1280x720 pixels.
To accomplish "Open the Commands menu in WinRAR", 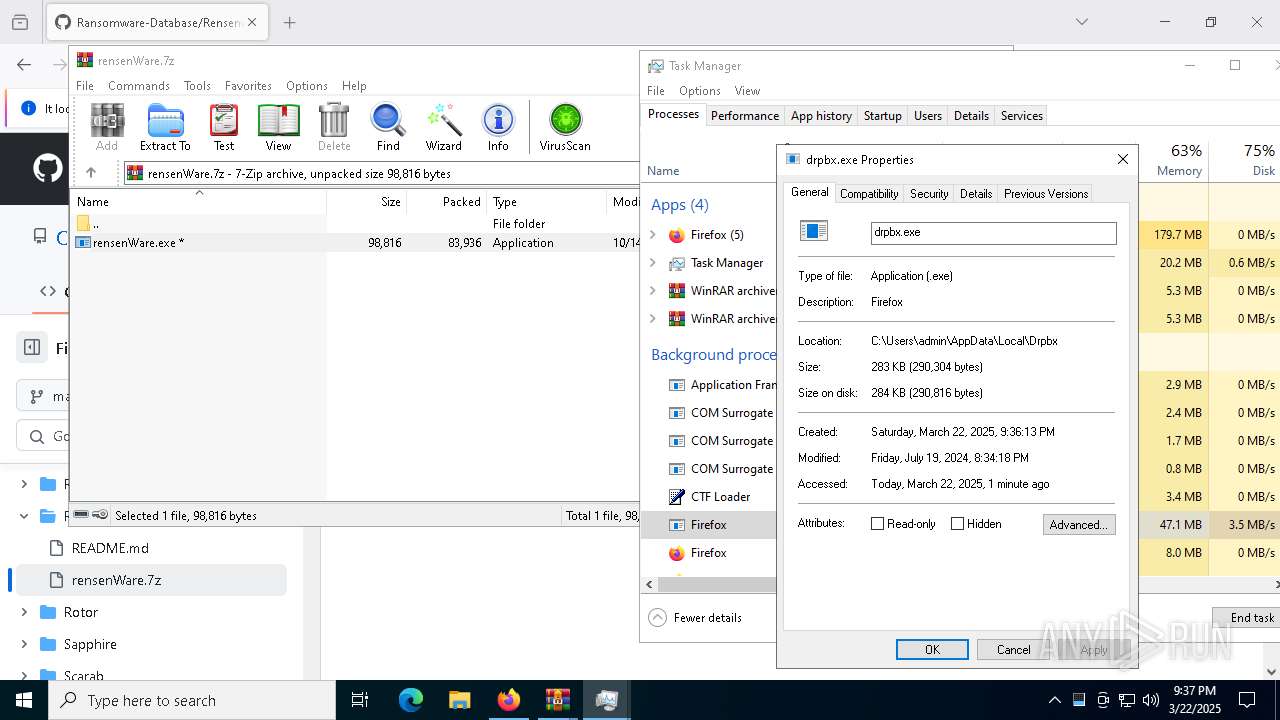I will coord(139,86).
